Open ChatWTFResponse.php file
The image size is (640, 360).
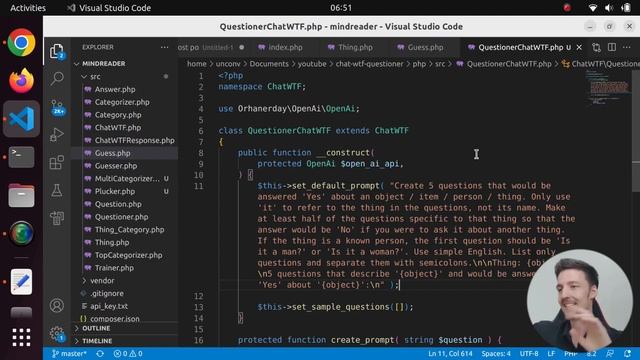[x=134, y=140]
